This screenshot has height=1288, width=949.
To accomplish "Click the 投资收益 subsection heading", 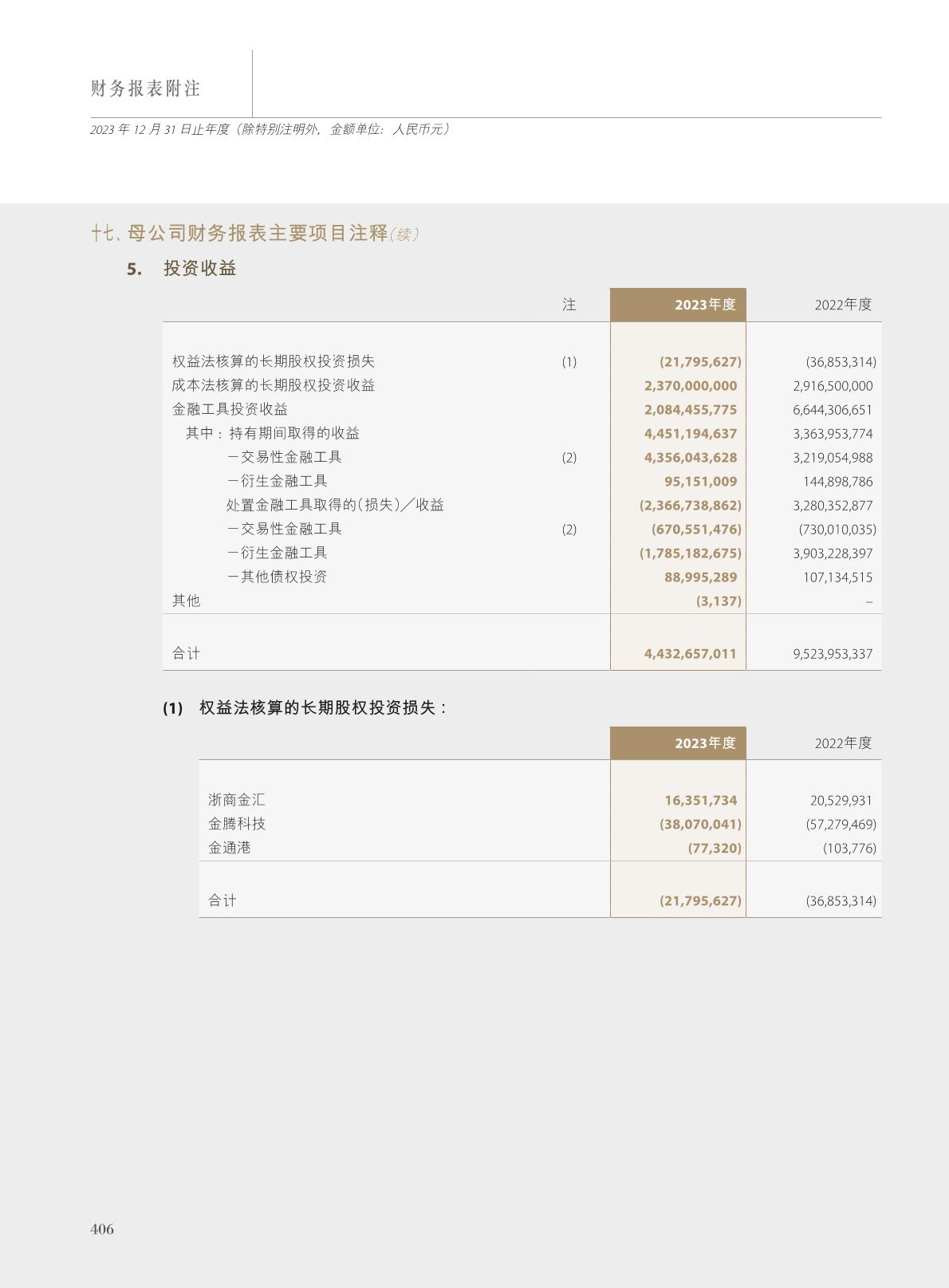I will pyautogui.click(x=199, y=268).
